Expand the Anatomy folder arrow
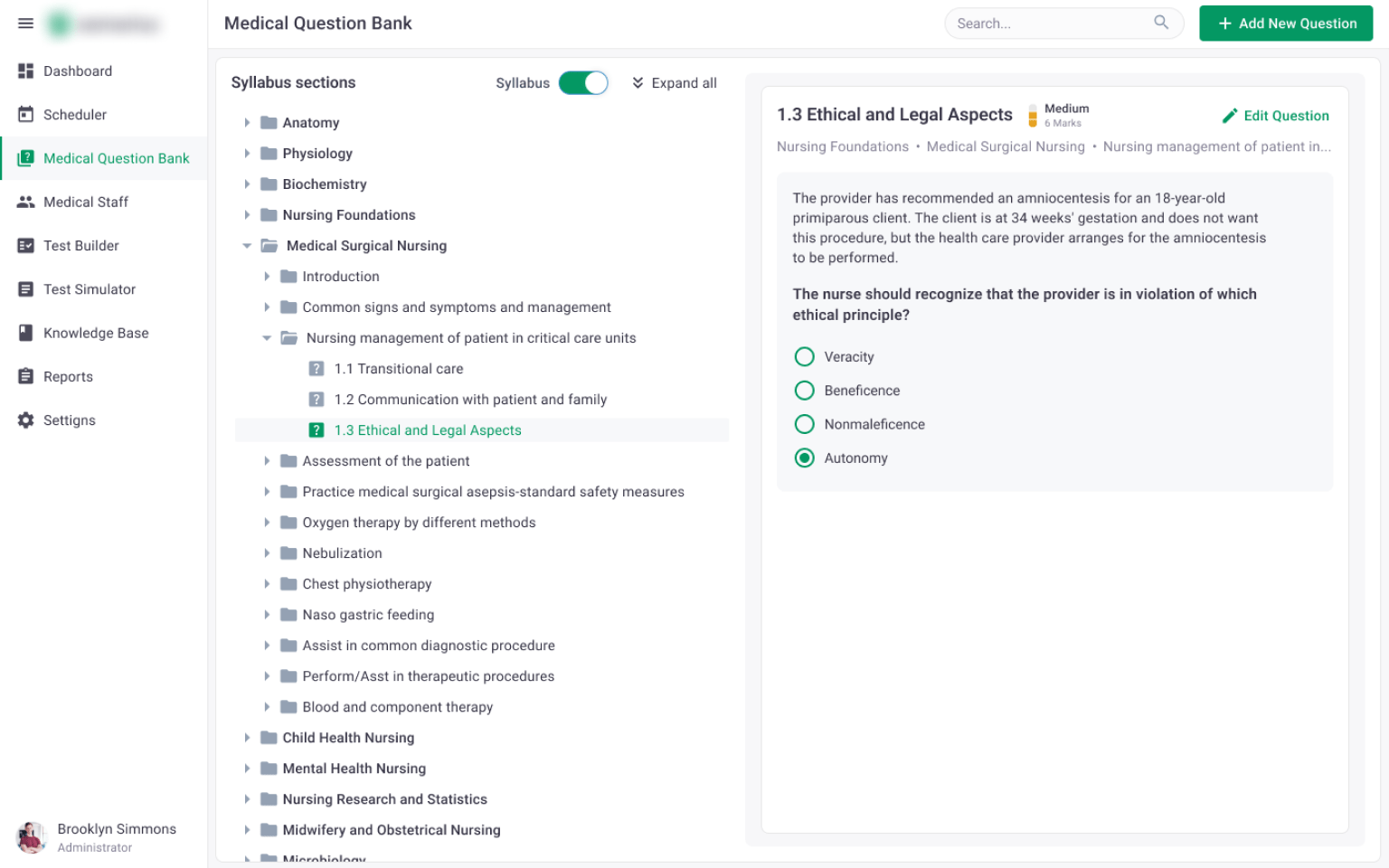1389x868 pixels. click(247, 123)
